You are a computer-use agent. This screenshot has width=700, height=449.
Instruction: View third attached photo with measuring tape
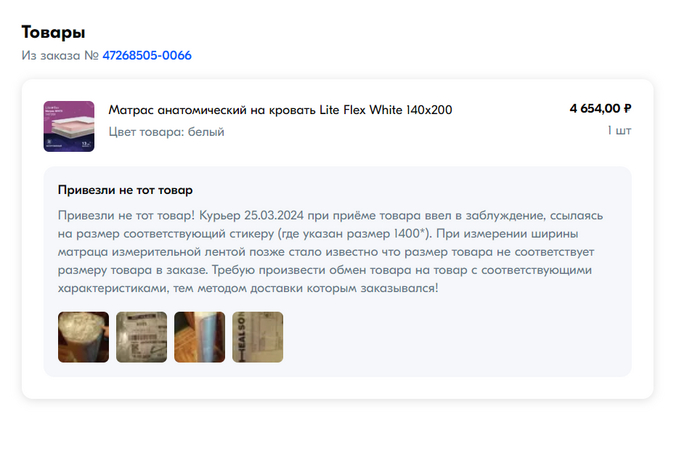click(200, 337)
